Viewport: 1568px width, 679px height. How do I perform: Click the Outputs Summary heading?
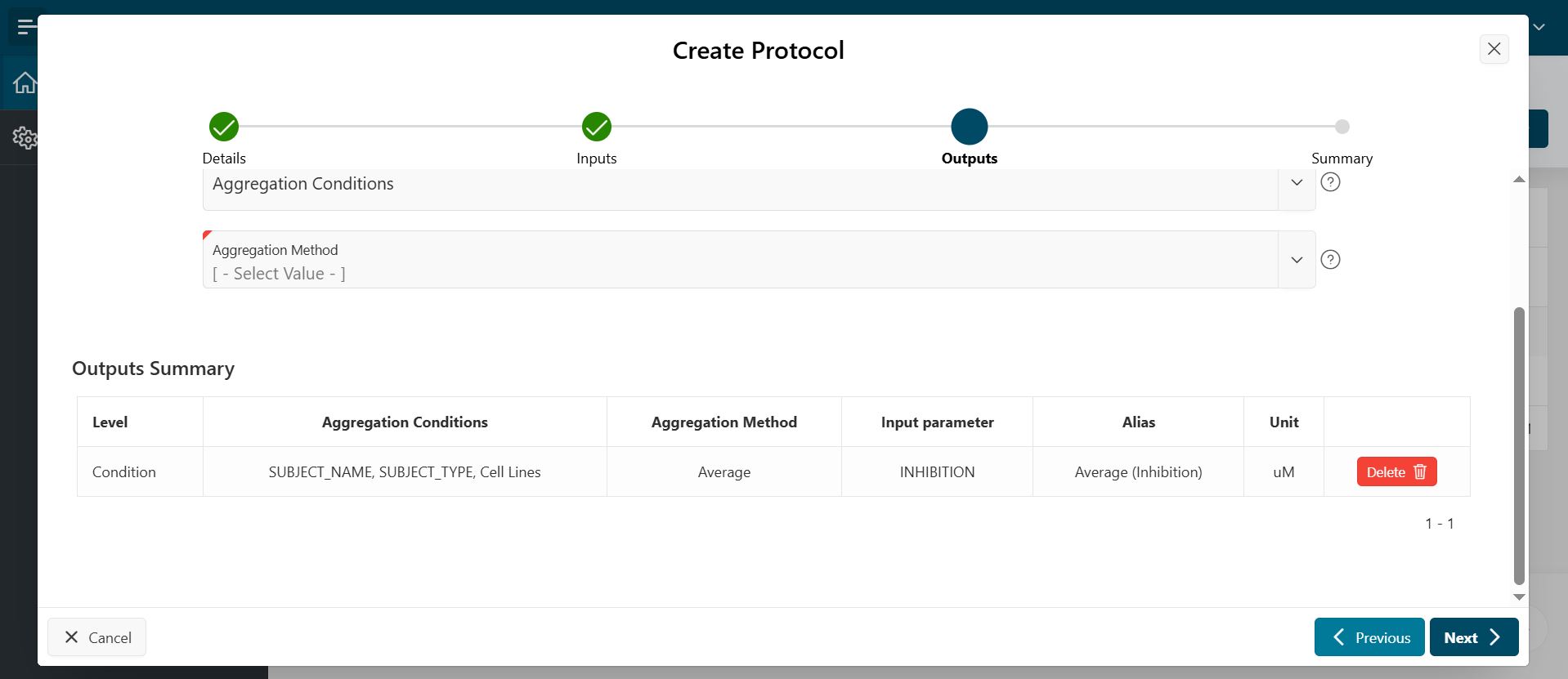(x=153, y=369)
